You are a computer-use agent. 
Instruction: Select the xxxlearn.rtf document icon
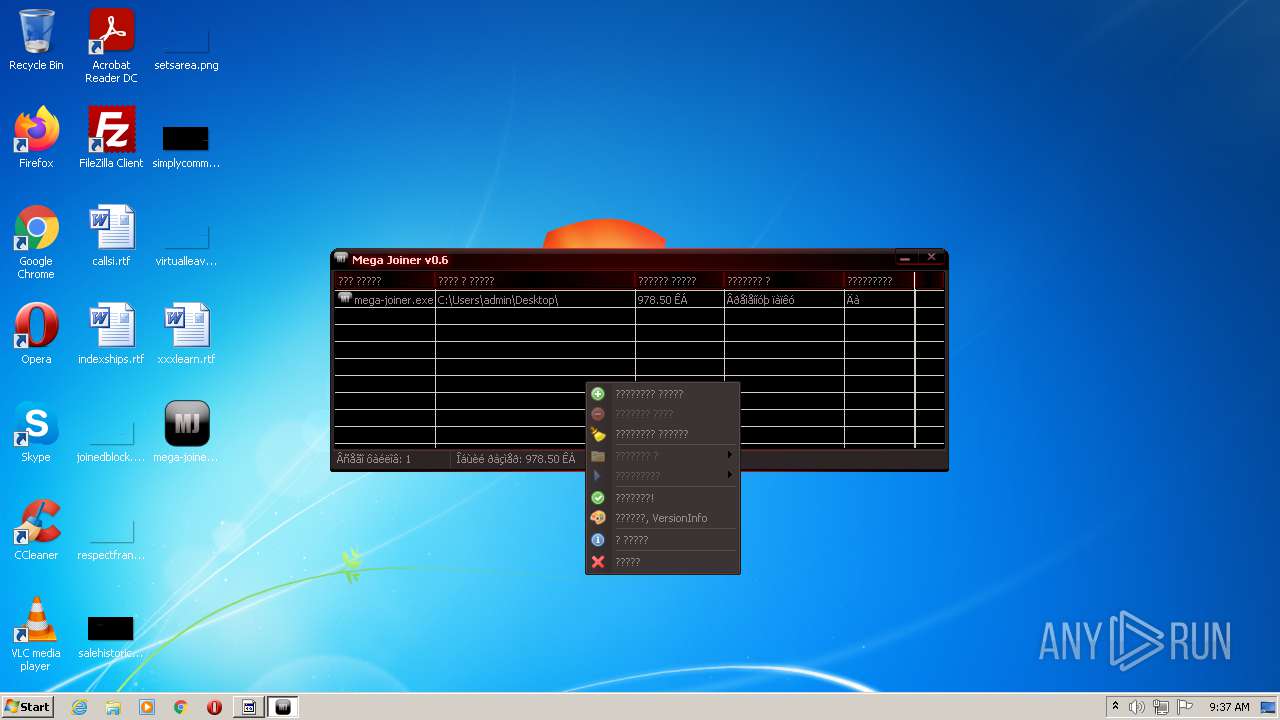[186, 334]
